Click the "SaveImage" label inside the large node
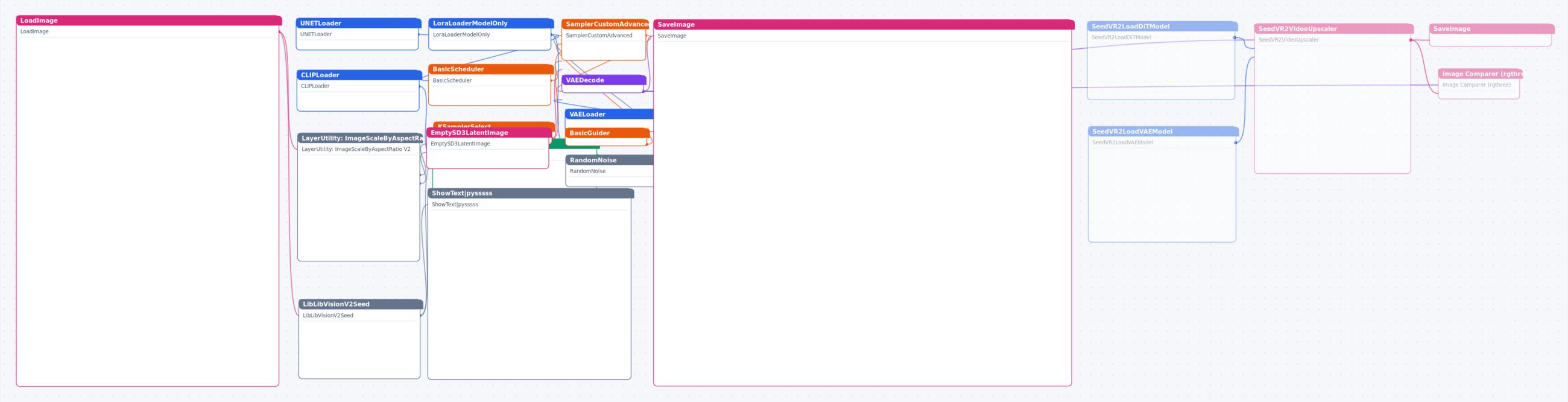This screenshot has height=402, width=1568. (x=672, y=36)
